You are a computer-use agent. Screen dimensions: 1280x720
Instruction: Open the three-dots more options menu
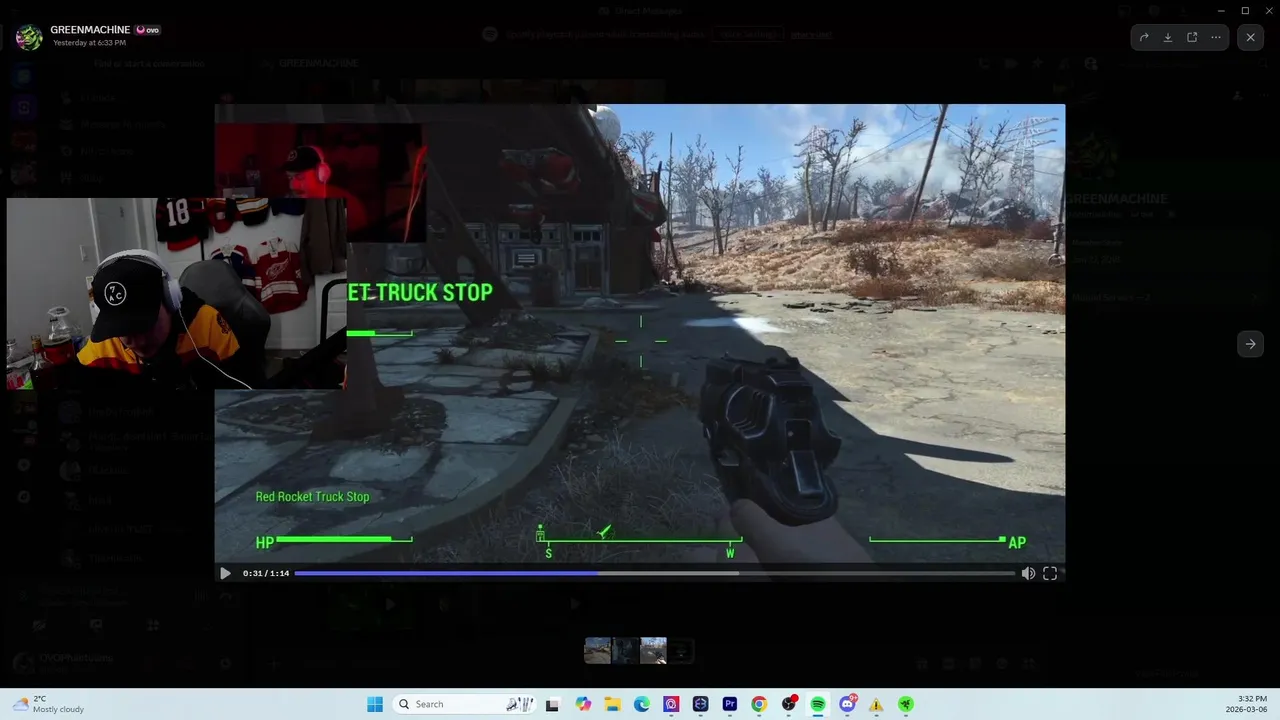(x=1216, y=37)
